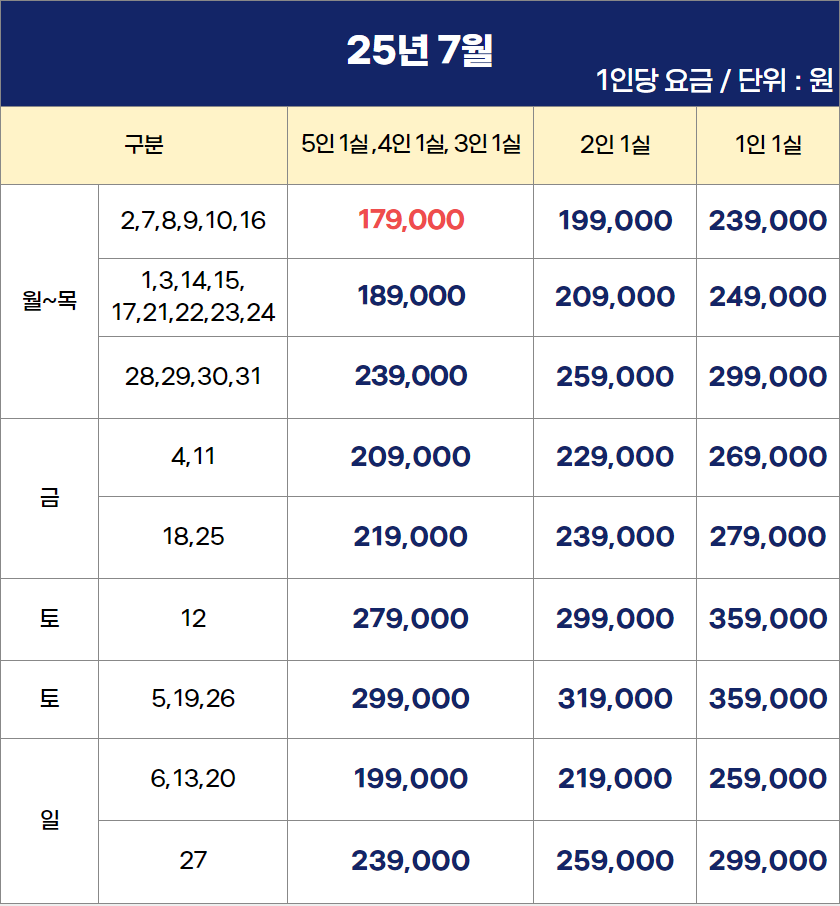Select the dates cell 2,7,8,9,10,16
The image size is (840, 906).
(193, 221)
